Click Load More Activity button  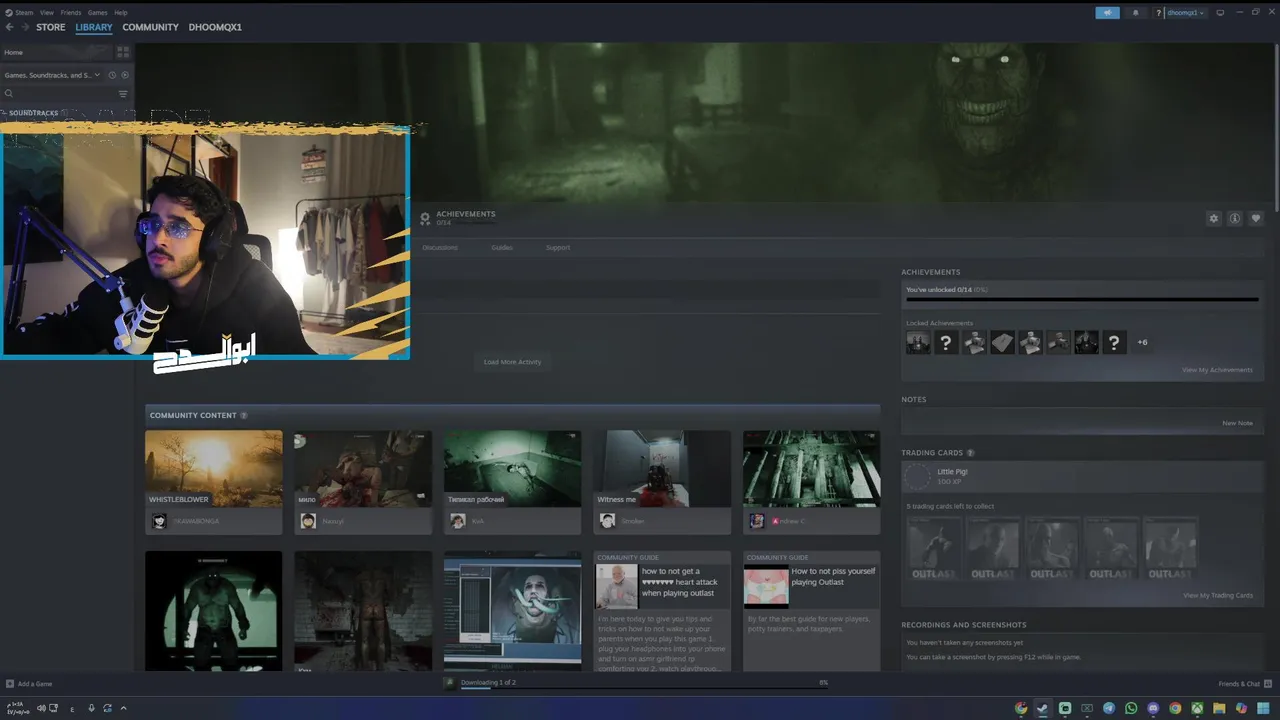[x=512, y=362]
